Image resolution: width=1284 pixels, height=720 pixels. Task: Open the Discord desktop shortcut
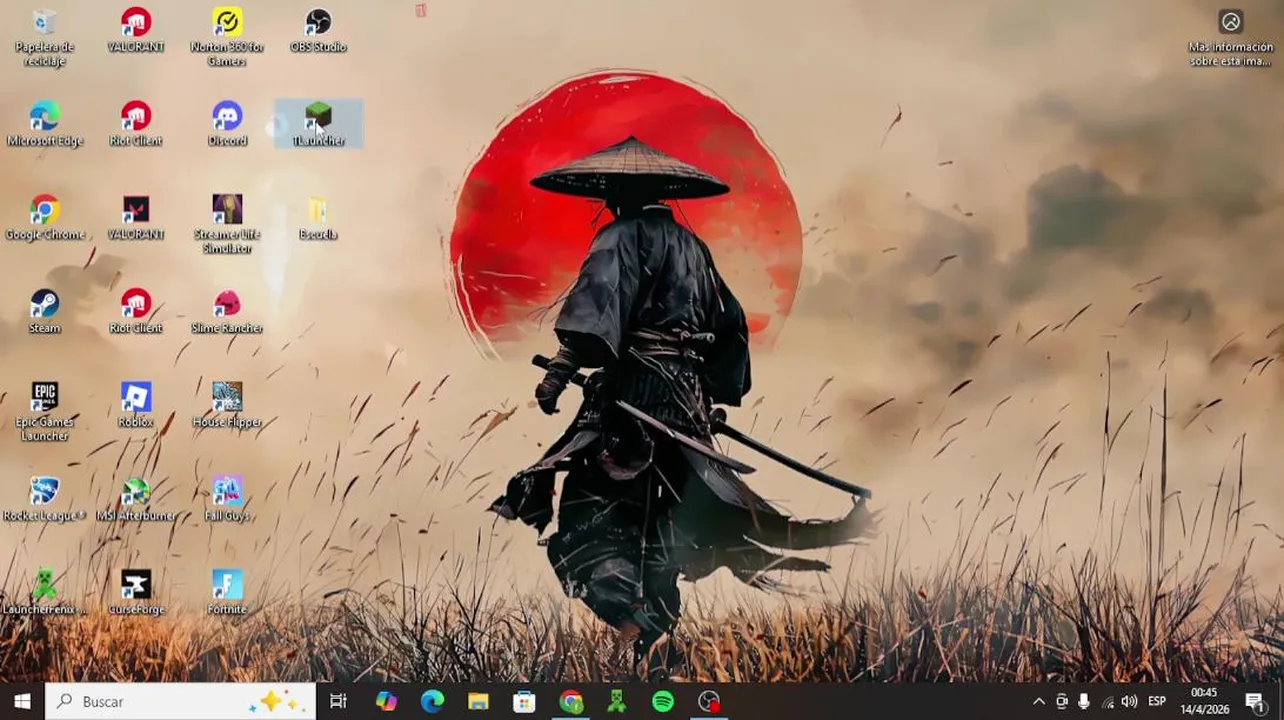point(227,124)
